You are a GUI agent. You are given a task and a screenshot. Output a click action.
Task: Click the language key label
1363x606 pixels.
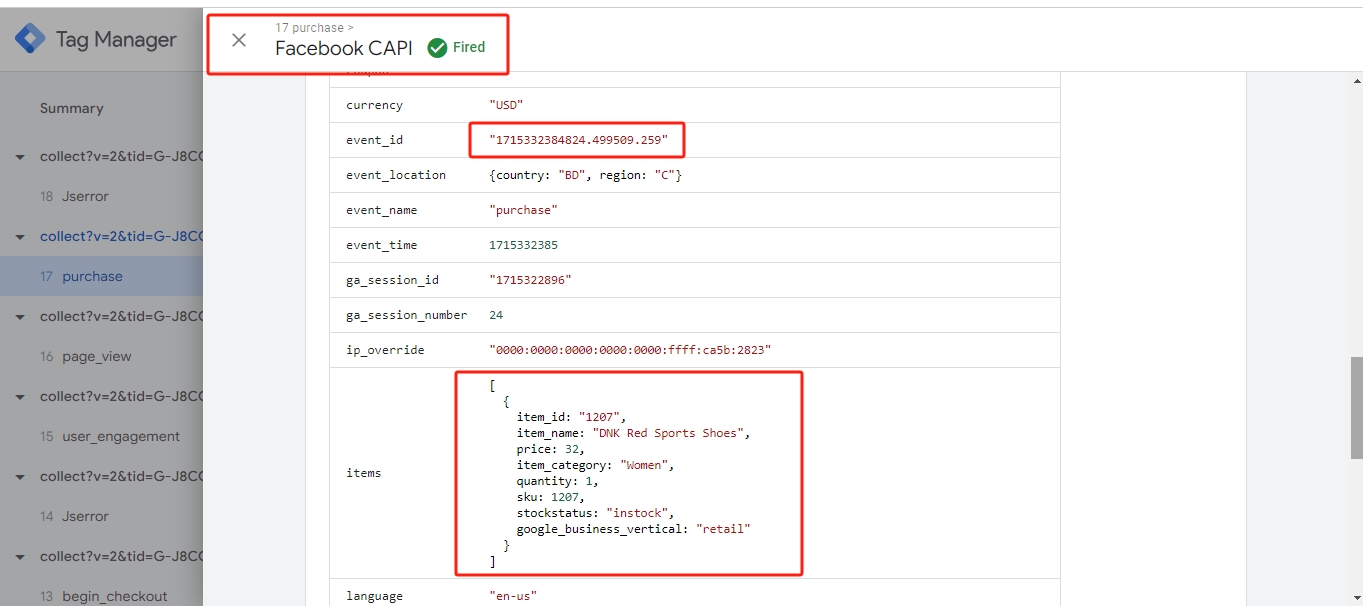point(374,596)
